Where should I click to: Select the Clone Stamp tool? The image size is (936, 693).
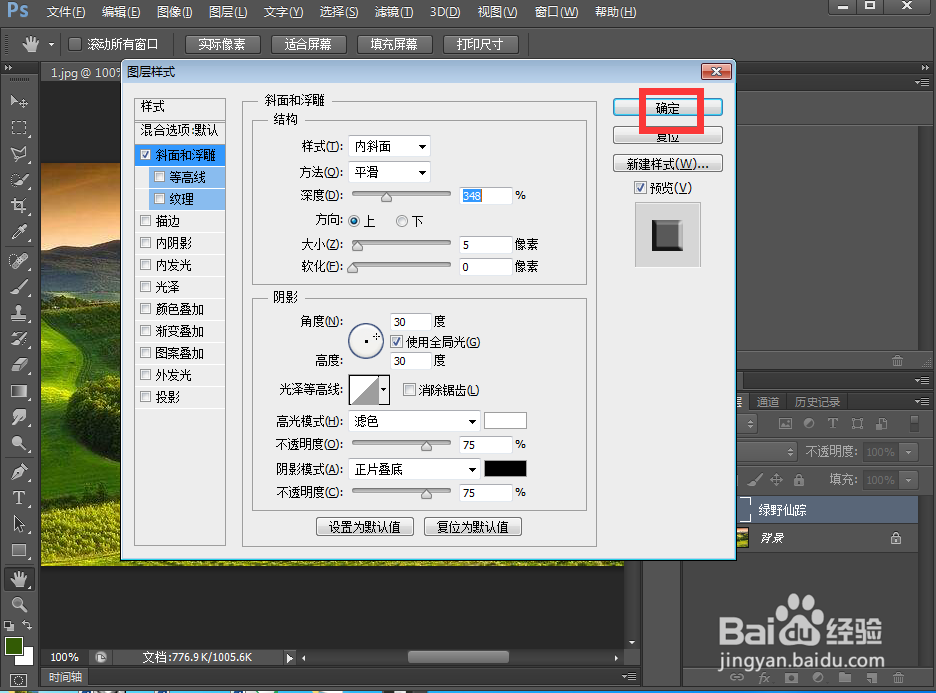(x=18, y=311)
